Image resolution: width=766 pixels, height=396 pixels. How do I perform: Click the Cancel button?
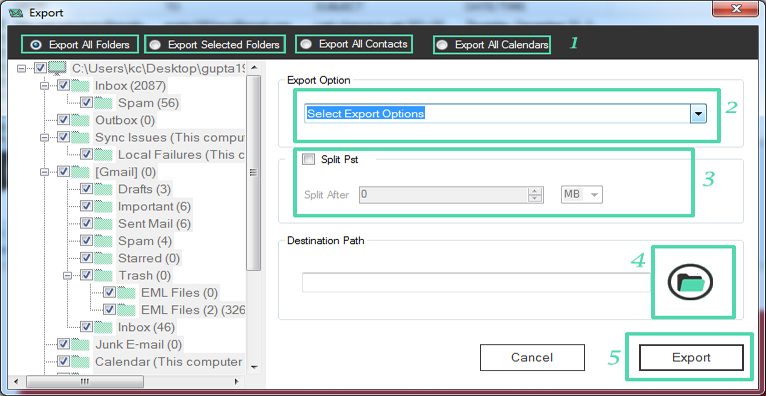pos(532,357)
